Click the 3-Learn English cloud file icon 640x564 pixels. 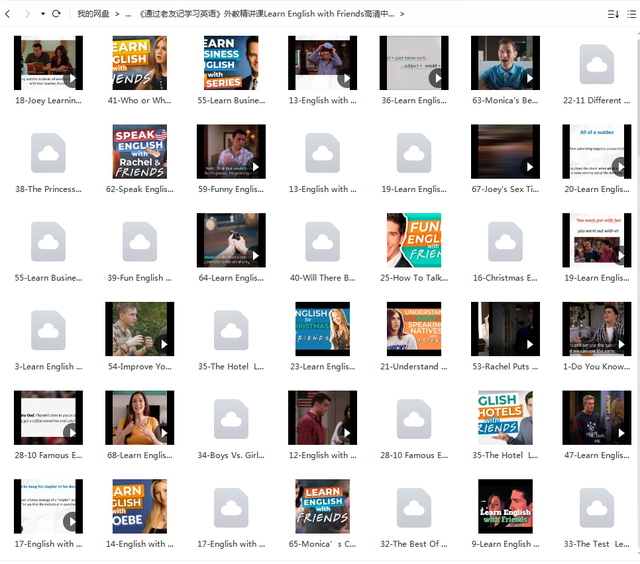coord(48,330)
